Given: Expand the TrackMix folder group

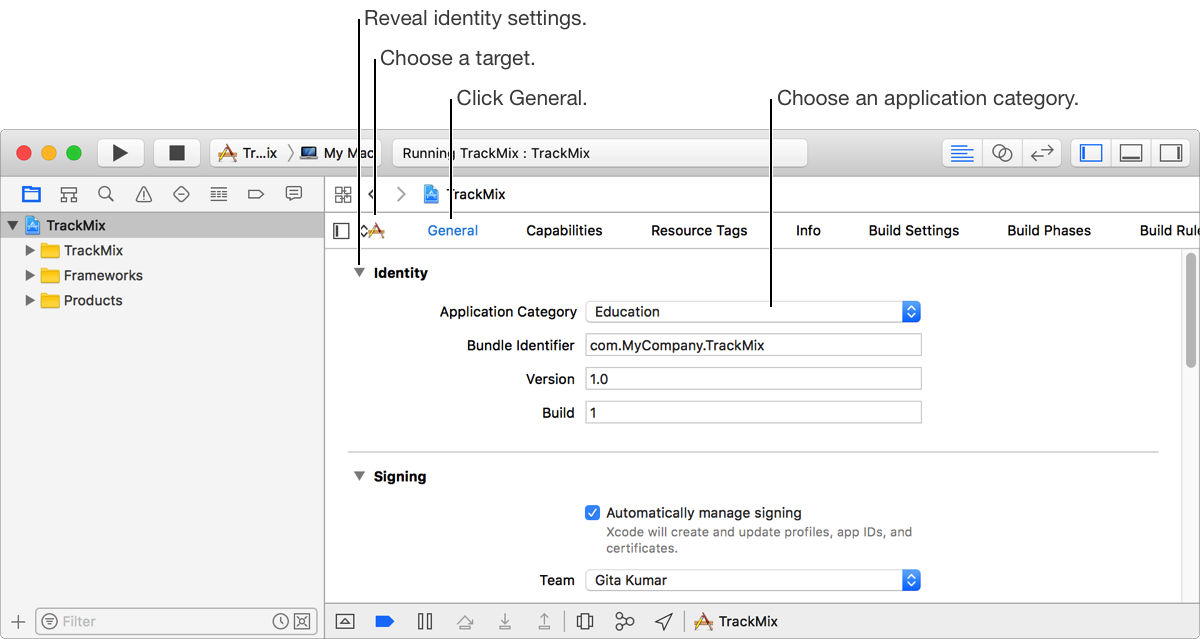Looking at the screenshot, I should click(30, 251).
